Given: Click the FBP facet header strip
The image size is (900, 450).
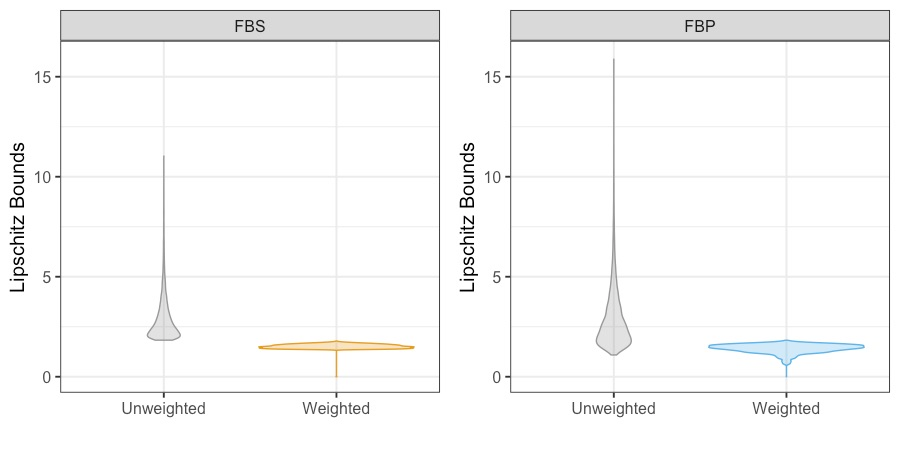Looking at the screenshot, I should 699,25.
